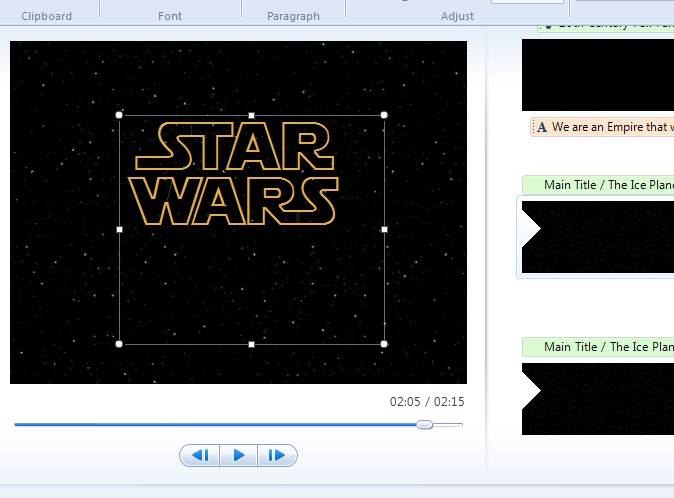Click the bottom-middle handle of the text box
Image resolution: width=674 pixels, height=498 pixels.
[251, 344]
